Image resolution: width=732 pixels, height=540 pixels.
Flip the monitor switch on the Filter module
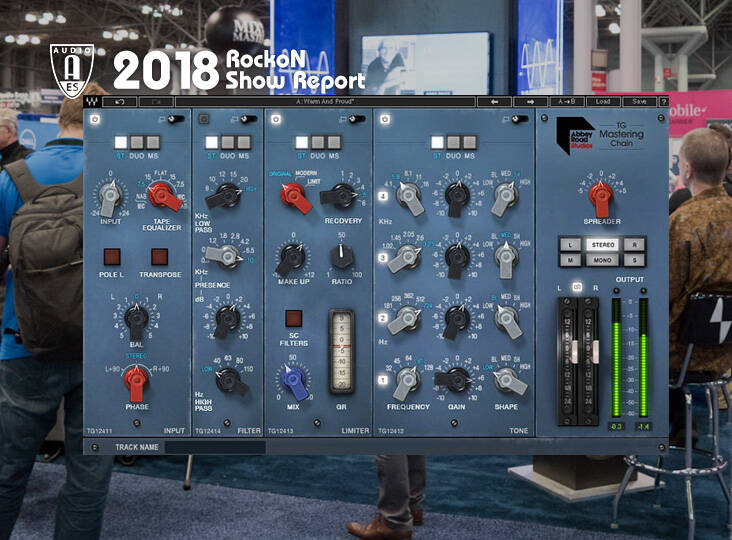(x=248, y=119)
